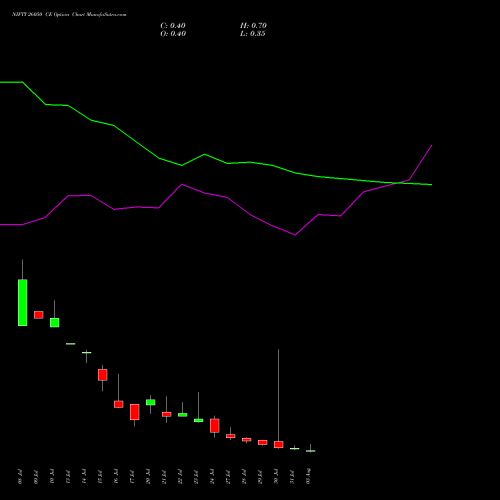Click the green candle for 10 Jul
Viewport: 500px width, 500px height.
click(55, 323)
